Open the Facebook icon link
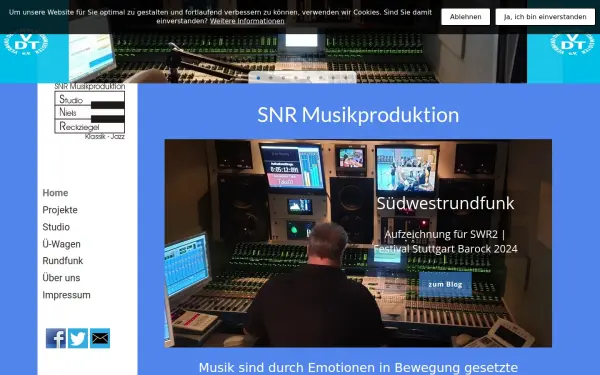Image resolution: width=600 pixels, height=375 pixels. [x=56, y=338]
